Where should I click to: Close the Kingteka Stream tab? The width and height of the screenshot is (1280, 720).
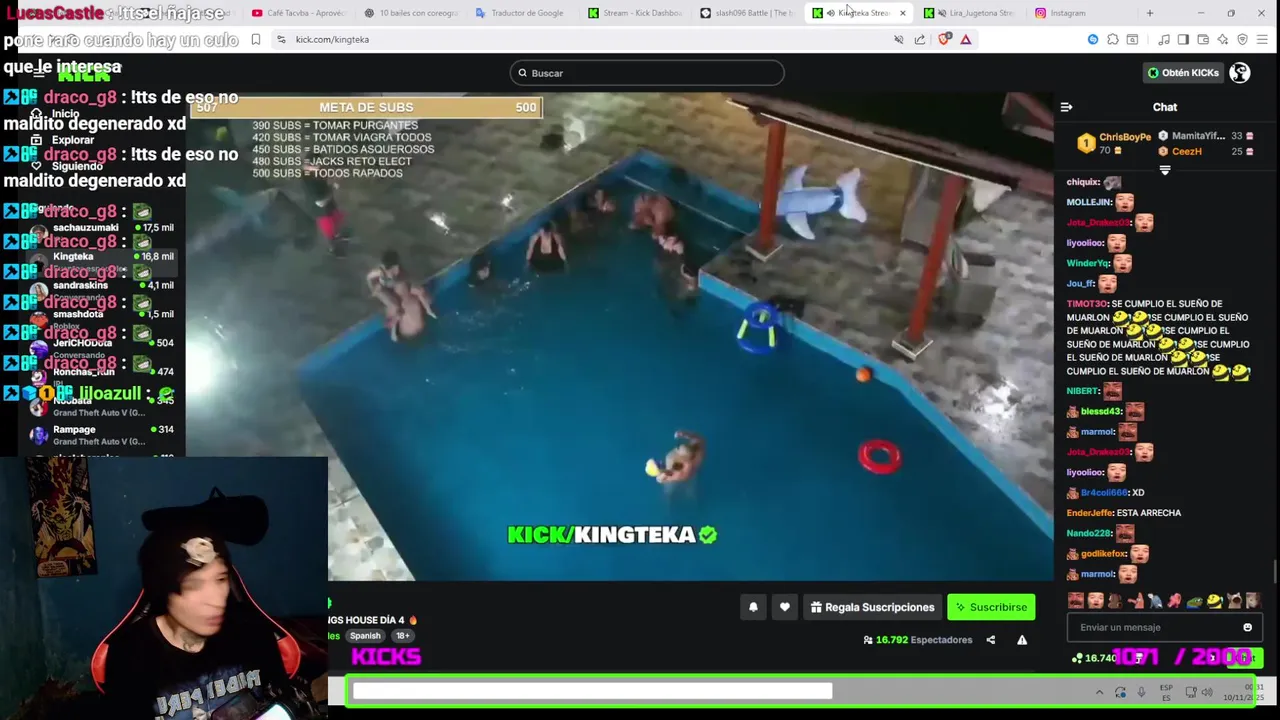pyautogui.click(x=903, y=13)
